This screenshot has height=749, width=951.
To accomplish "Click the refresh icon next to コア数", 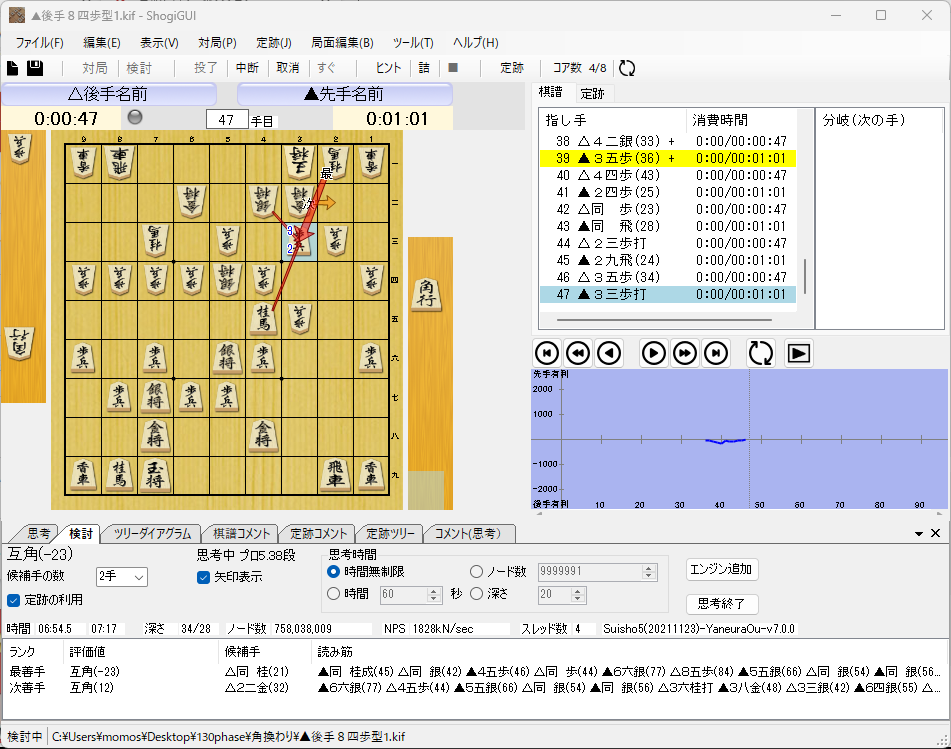I will [627, 68].
